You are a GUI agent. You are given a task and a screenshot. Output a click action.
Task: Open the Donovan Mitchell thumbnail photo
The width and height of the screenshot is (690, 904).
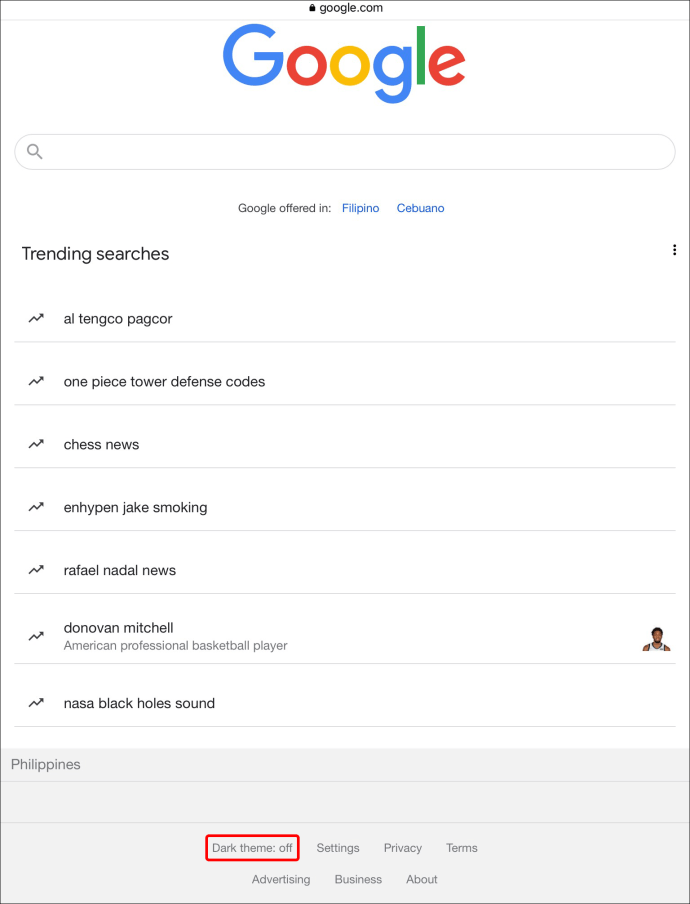tap(655, 638)
